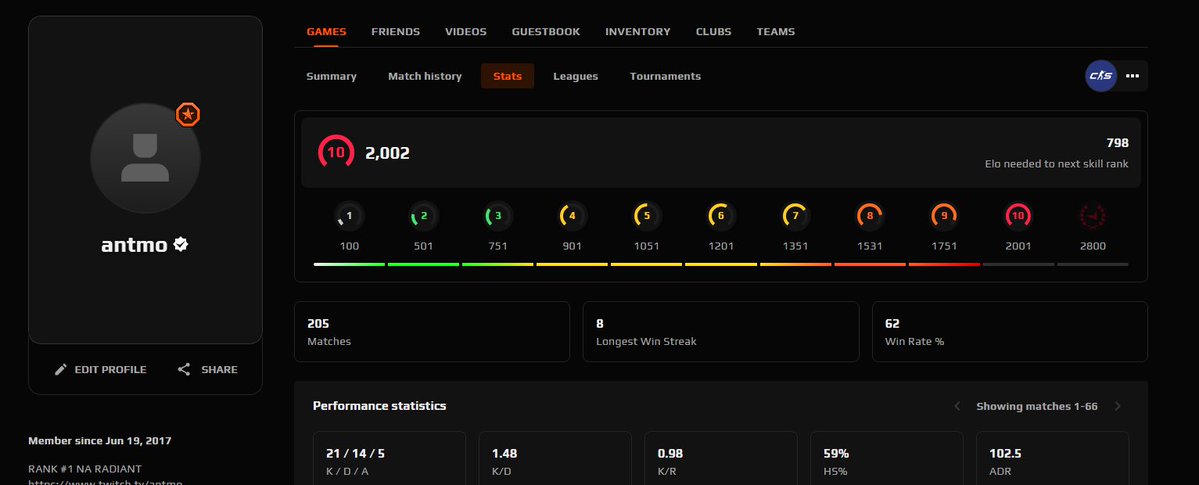Click the orange star badge on avatar
1199x485 pixels.
[187, 115]
